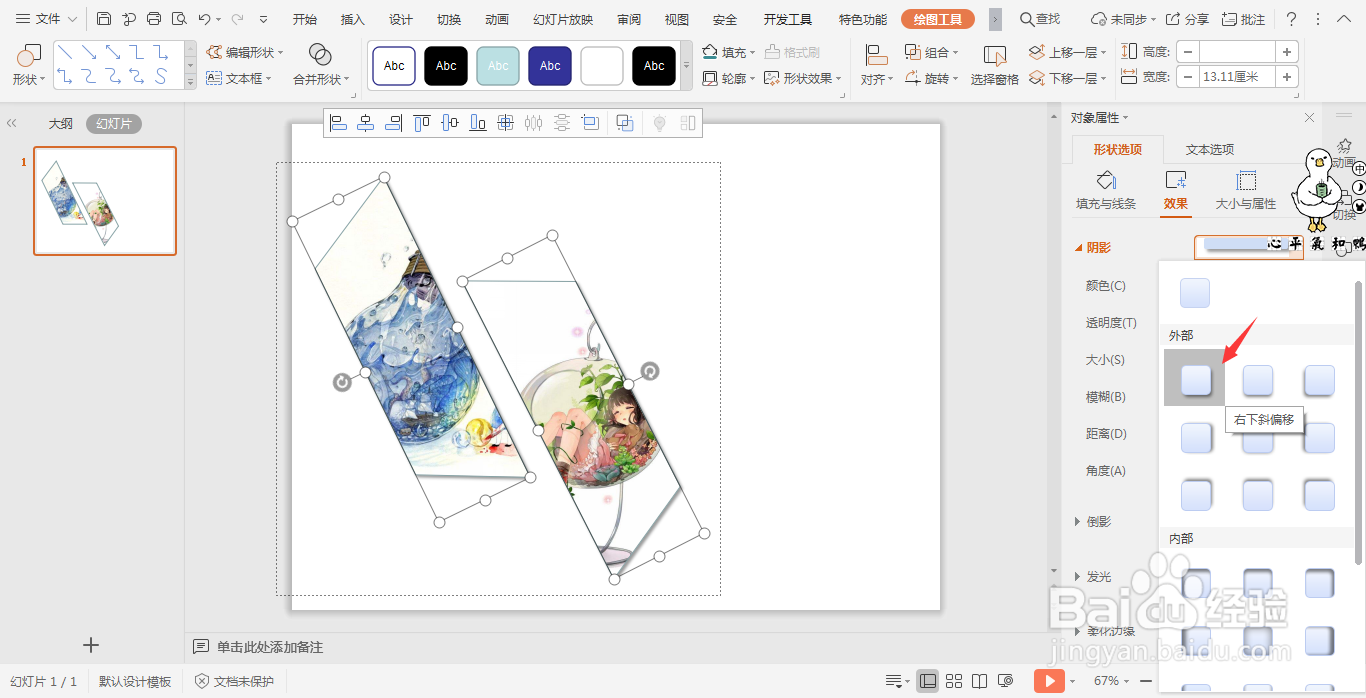
Task: Open the 动画 ribbon tab
Action: point(497,19)
